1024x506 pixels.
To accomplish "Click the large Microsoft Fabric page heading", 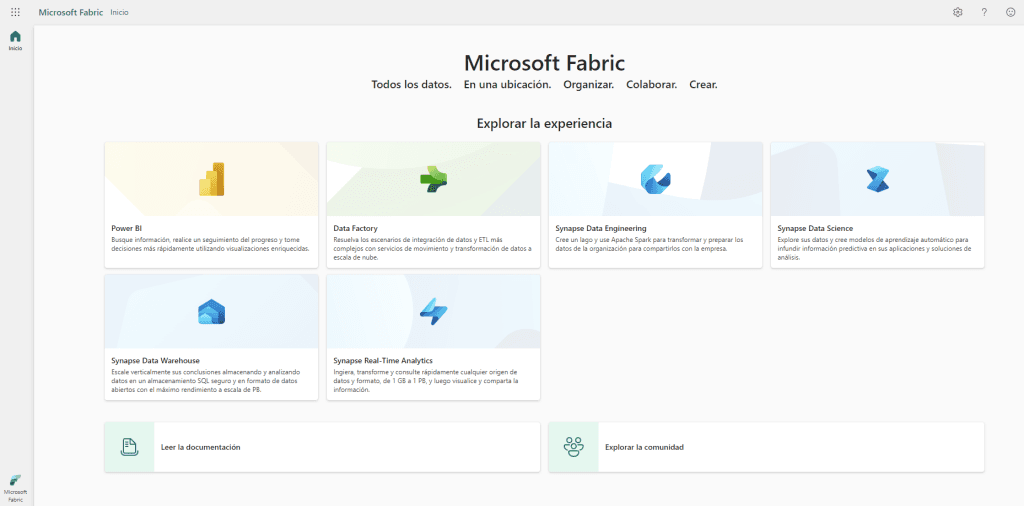I will [545, 63].
